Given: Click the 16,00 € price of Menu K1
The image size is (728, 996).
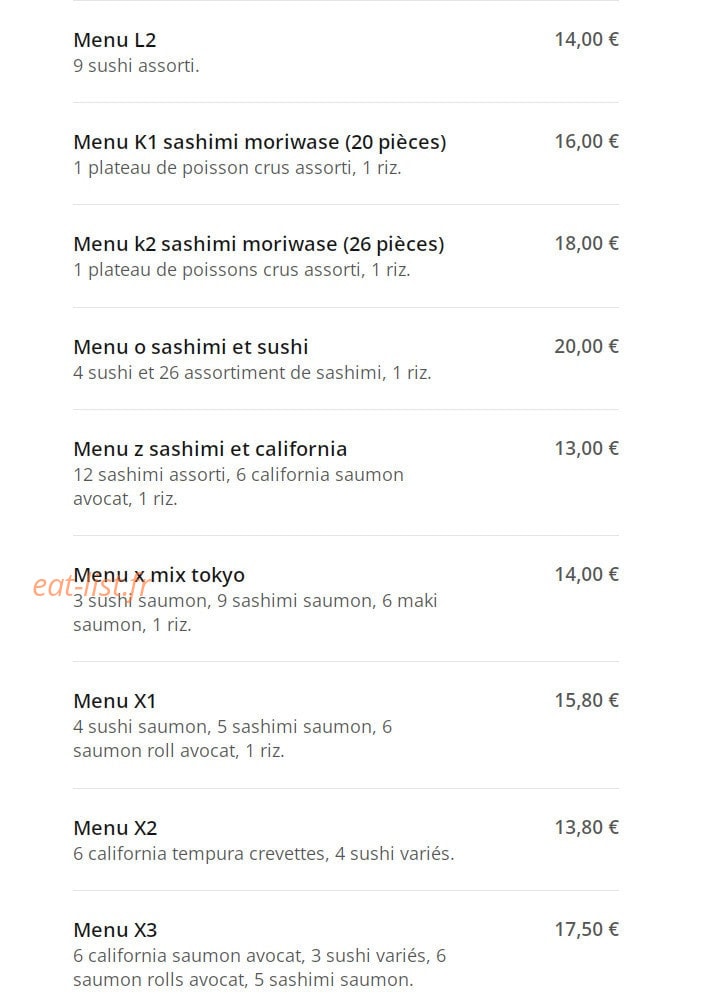Looking at the screenshot, I should [x=586, y=142].
